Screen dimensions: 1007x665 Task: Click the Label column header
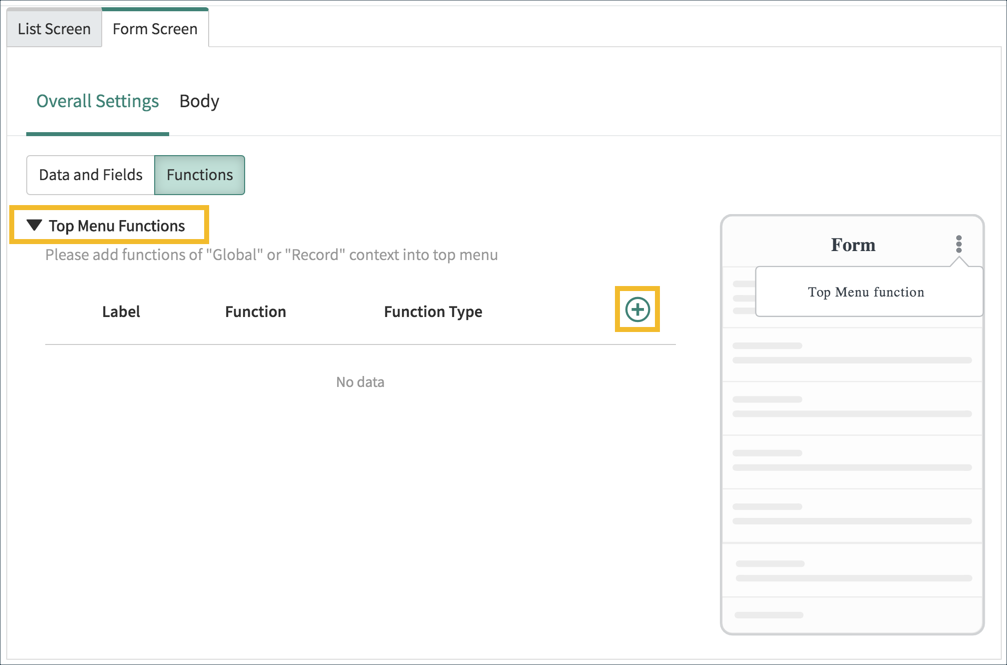[120, 311]
